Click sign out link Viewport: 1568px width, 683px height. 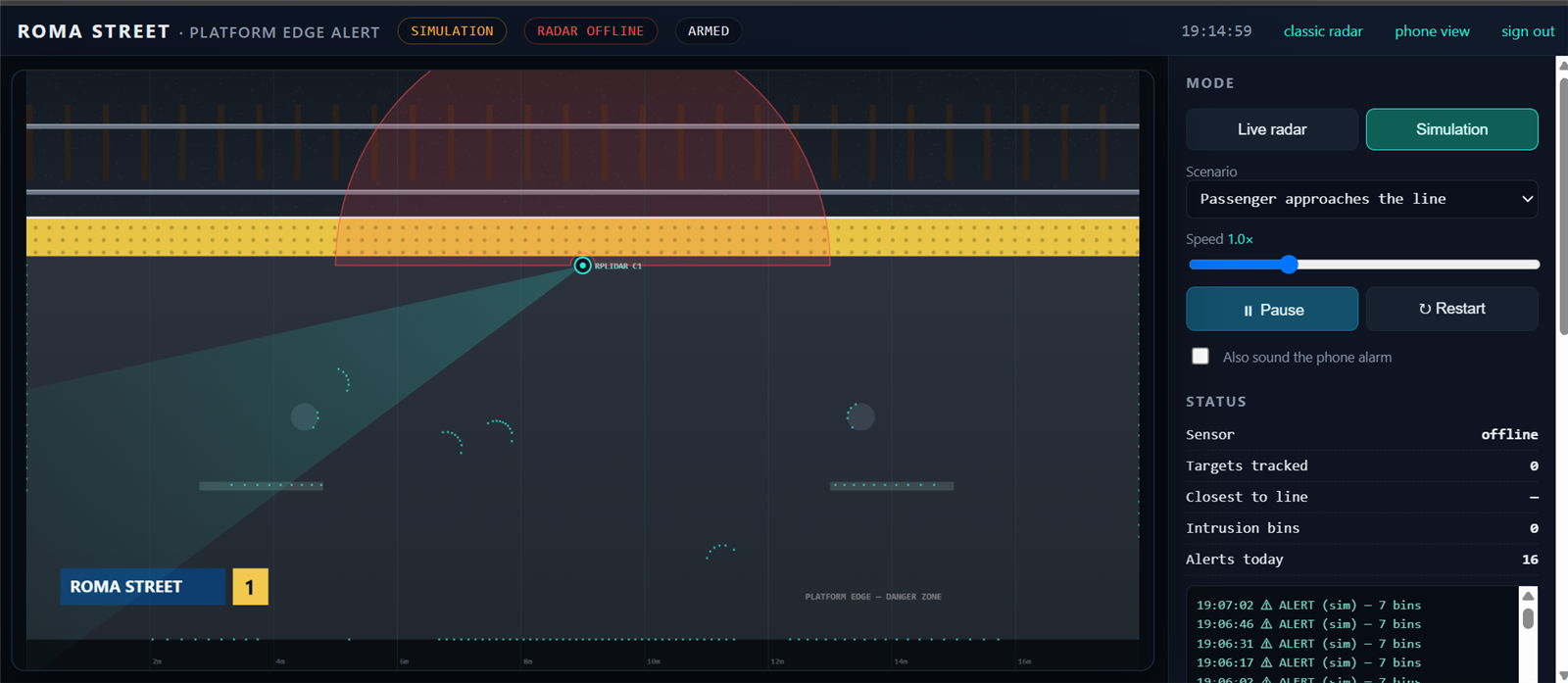[1528, 31]
